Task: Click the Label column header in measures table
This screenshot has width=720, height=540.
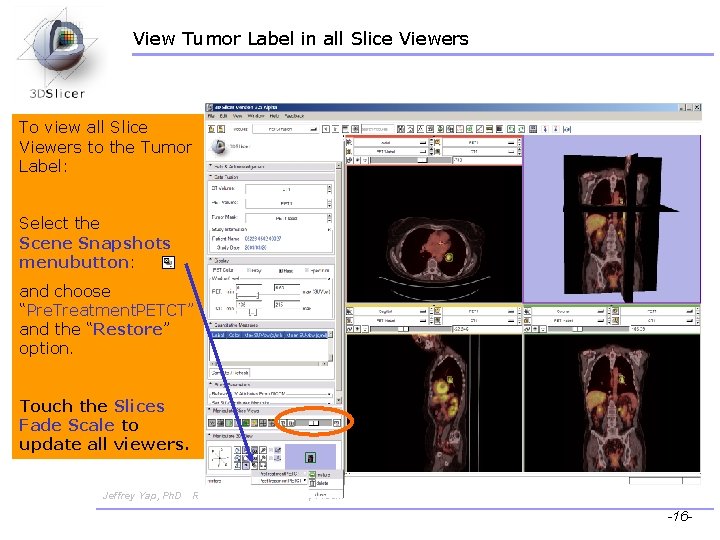Action: click(218, 335)
